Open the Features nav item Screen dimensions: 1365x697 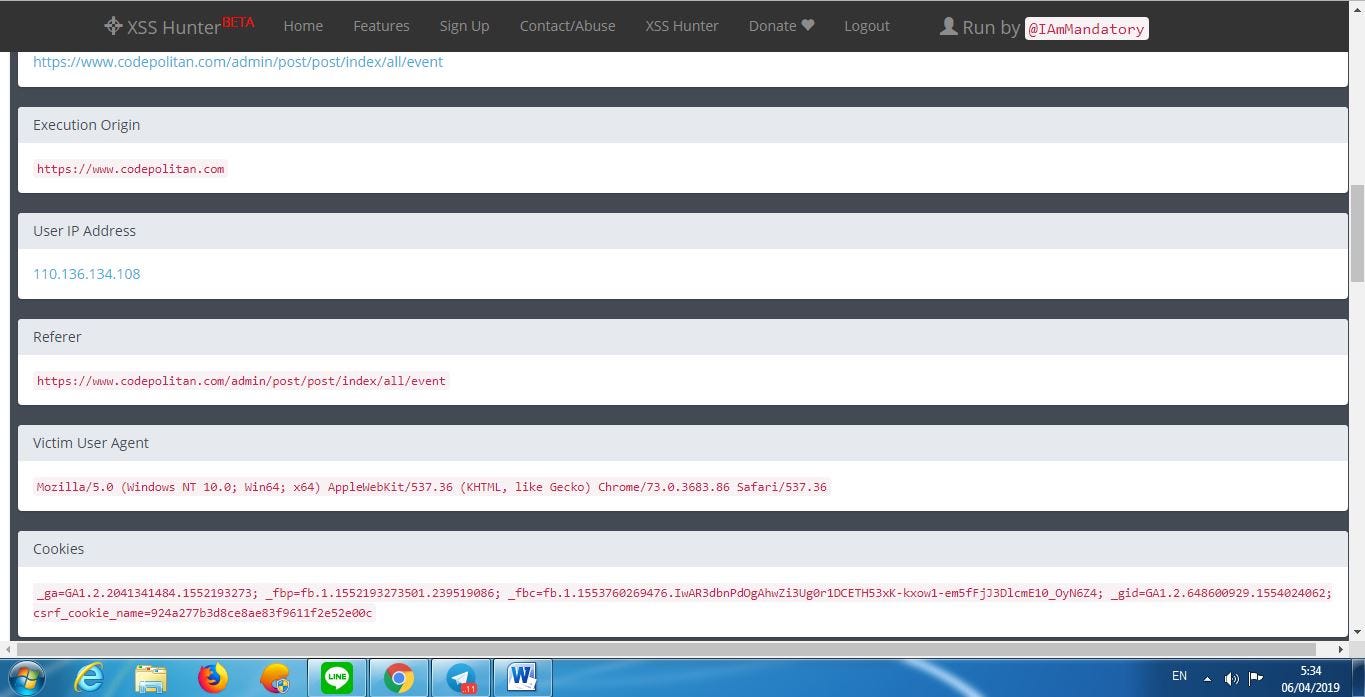381,26
